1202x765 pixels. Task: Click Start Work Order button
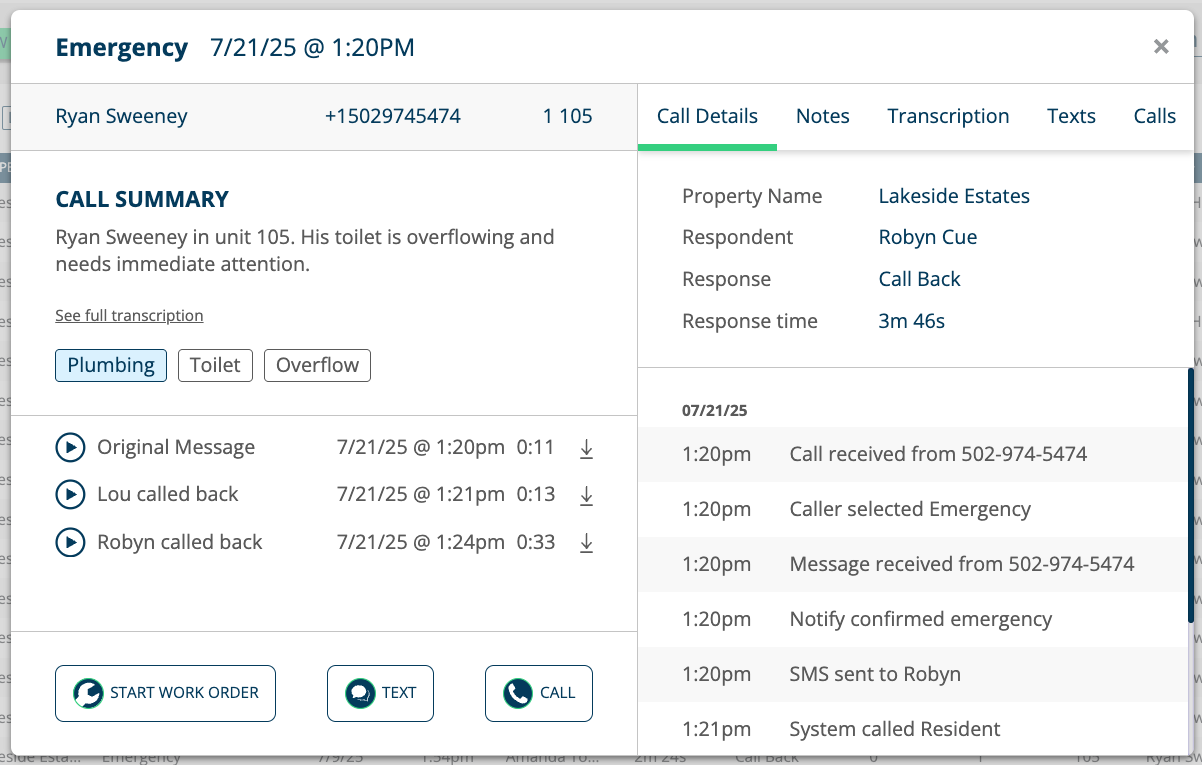165,693
